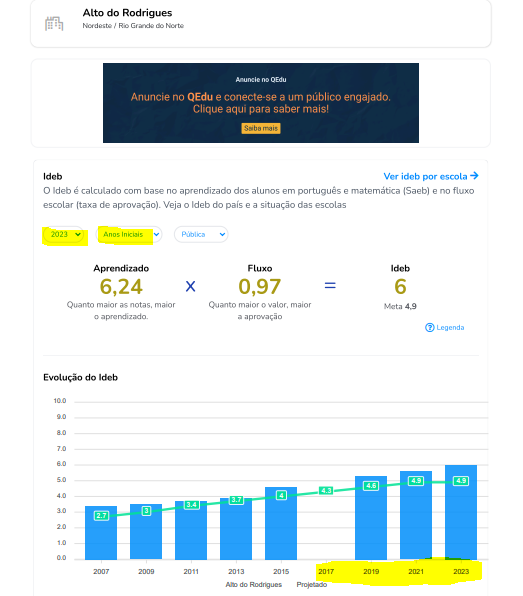Click the 2013 bar in the chart

click(x=236, y=529)
